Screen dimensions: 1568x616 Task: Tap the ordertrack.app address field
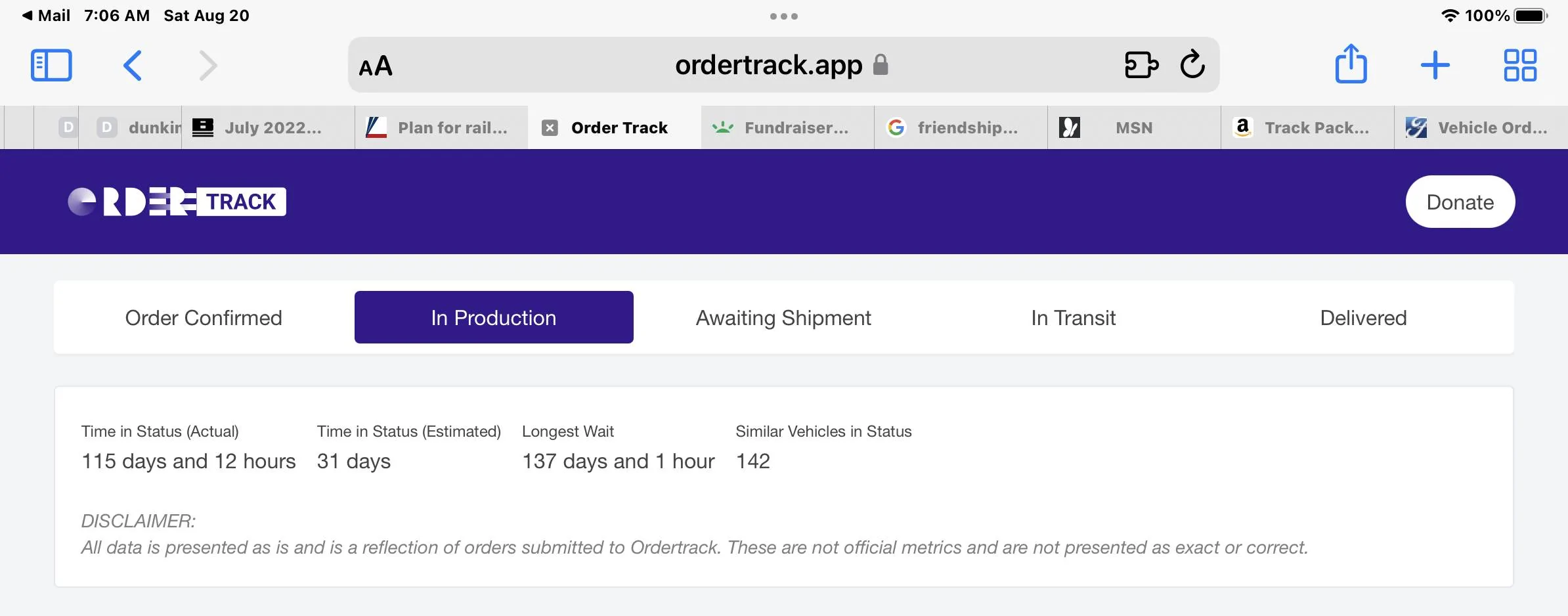point(768,66)
